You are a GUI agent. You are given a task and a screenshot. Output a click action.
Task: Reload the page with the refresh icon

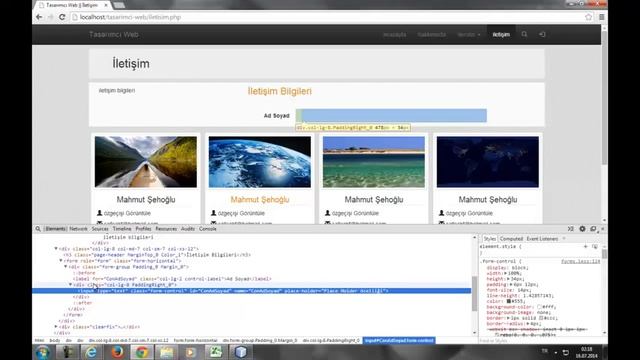[x=62, y=17]
